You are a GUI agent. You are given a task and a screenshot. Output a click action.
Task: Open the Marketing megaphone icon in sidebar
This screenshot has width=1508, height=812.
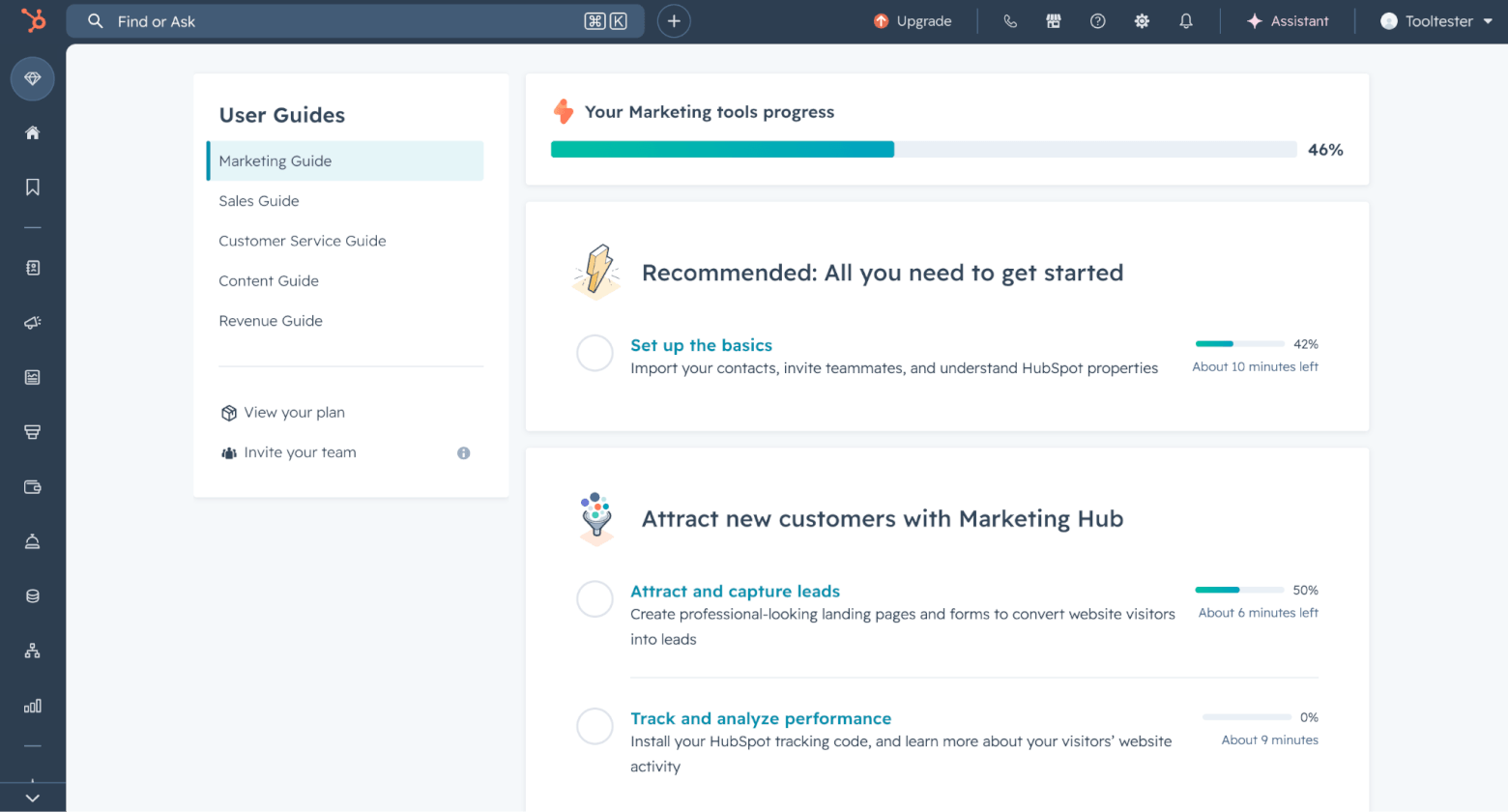tap(33, 323)
